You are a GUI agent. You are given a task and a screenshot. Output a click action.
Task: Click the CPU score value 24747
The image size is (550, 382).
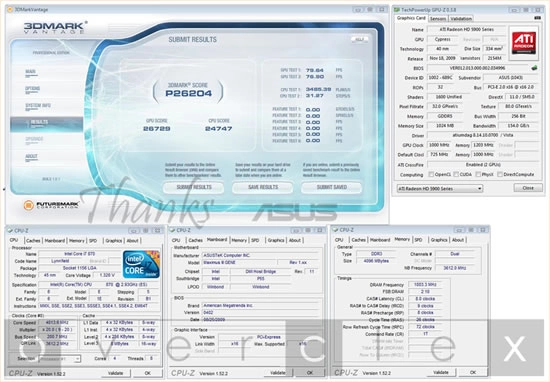pos(219,129)
